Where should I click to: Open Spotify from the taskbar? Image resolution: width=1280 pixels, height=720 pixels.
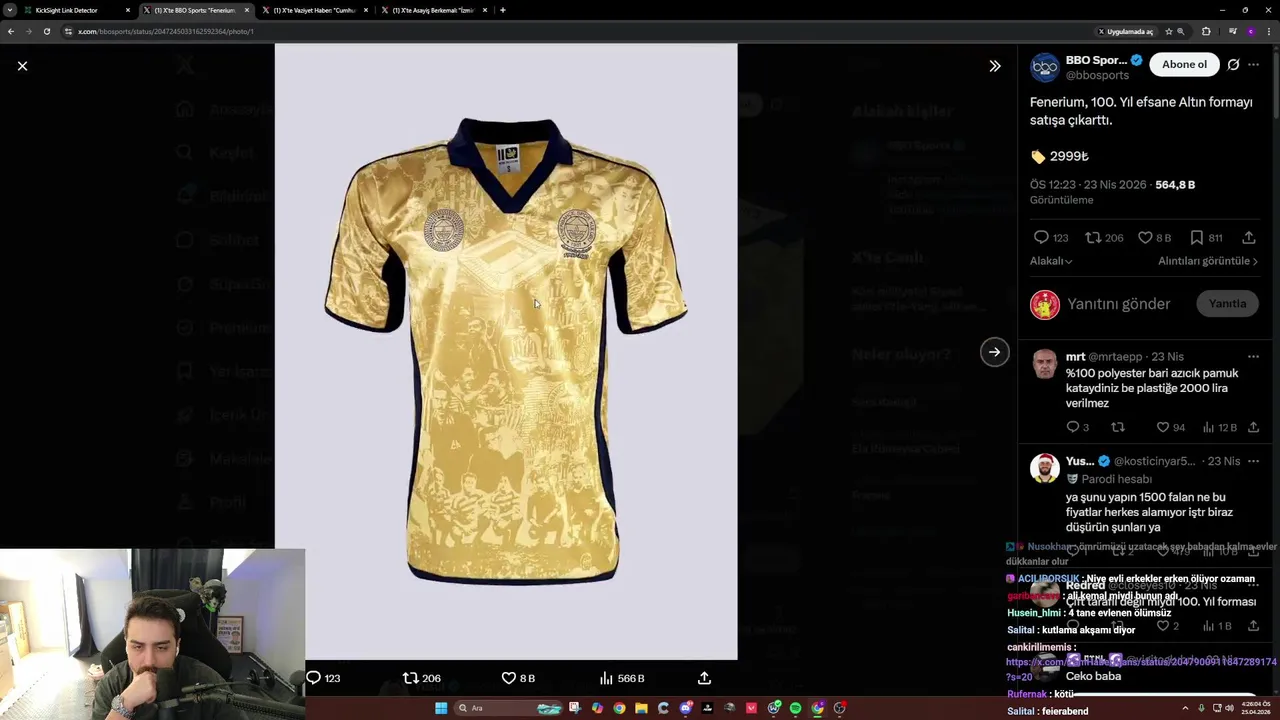click(x=795, y=708)
